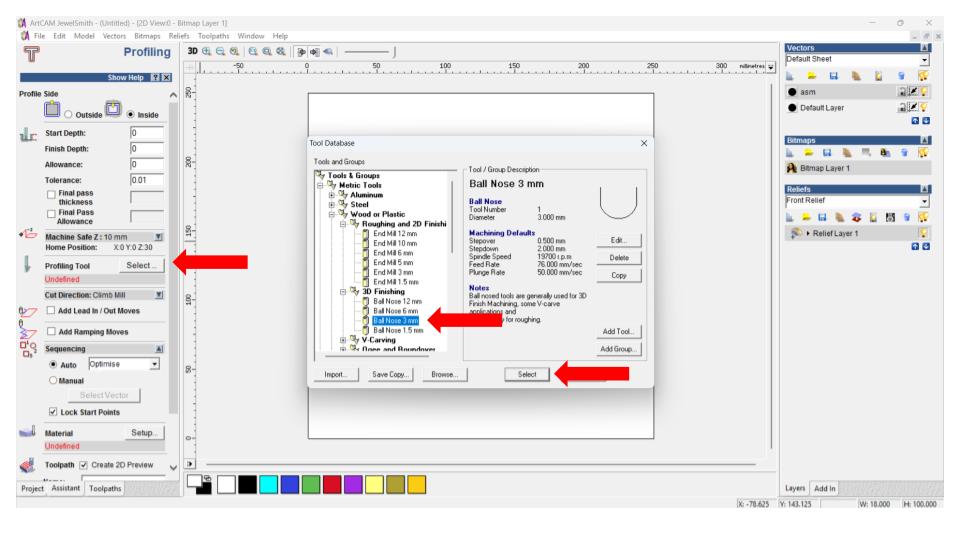Screen dimensions: 960x540
Task: Click the primary/secondary colour link icon
Action: (x=208, y=478)
